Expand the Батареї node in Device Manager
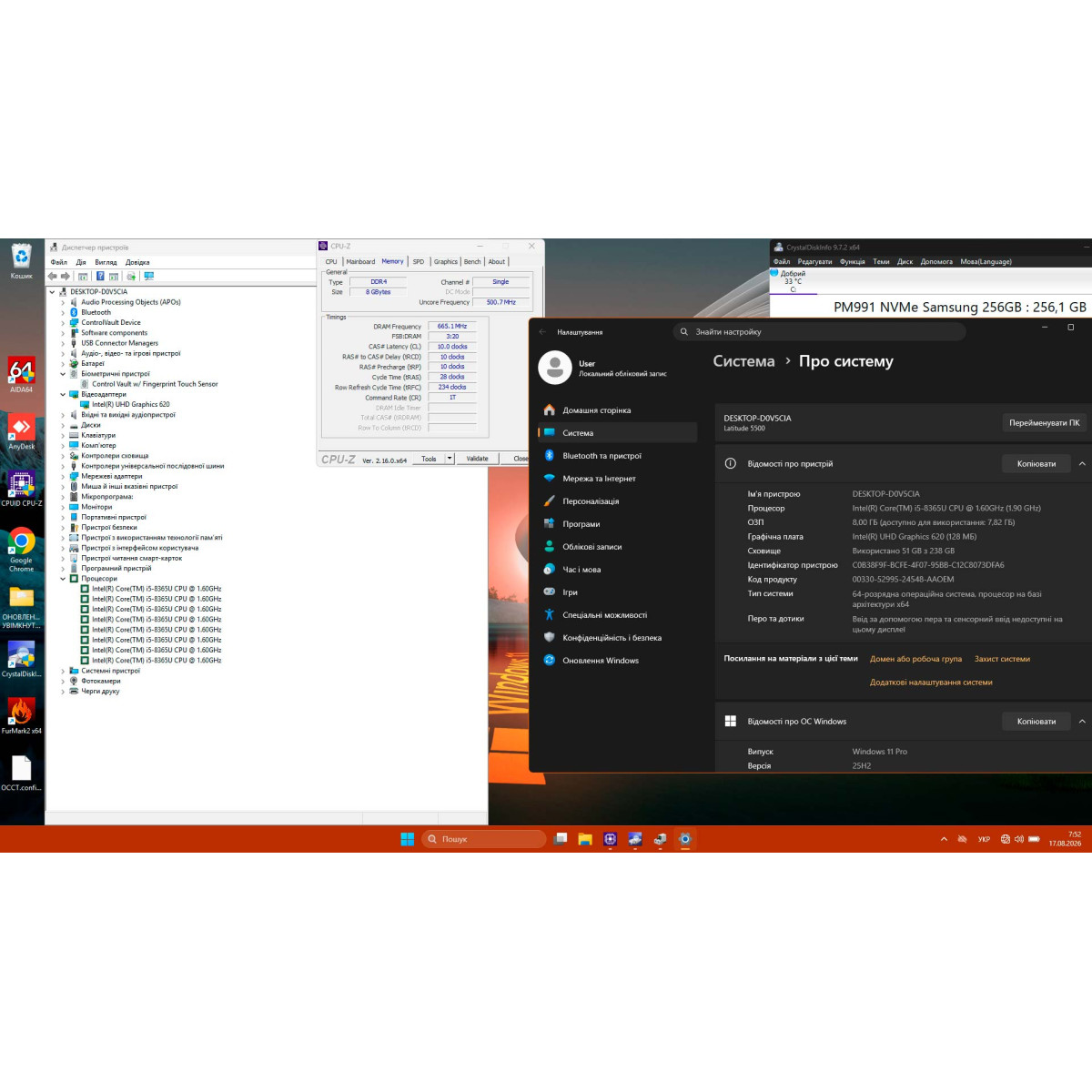The height and width of the screenshot is (1092, 1092). coord(63,364)
